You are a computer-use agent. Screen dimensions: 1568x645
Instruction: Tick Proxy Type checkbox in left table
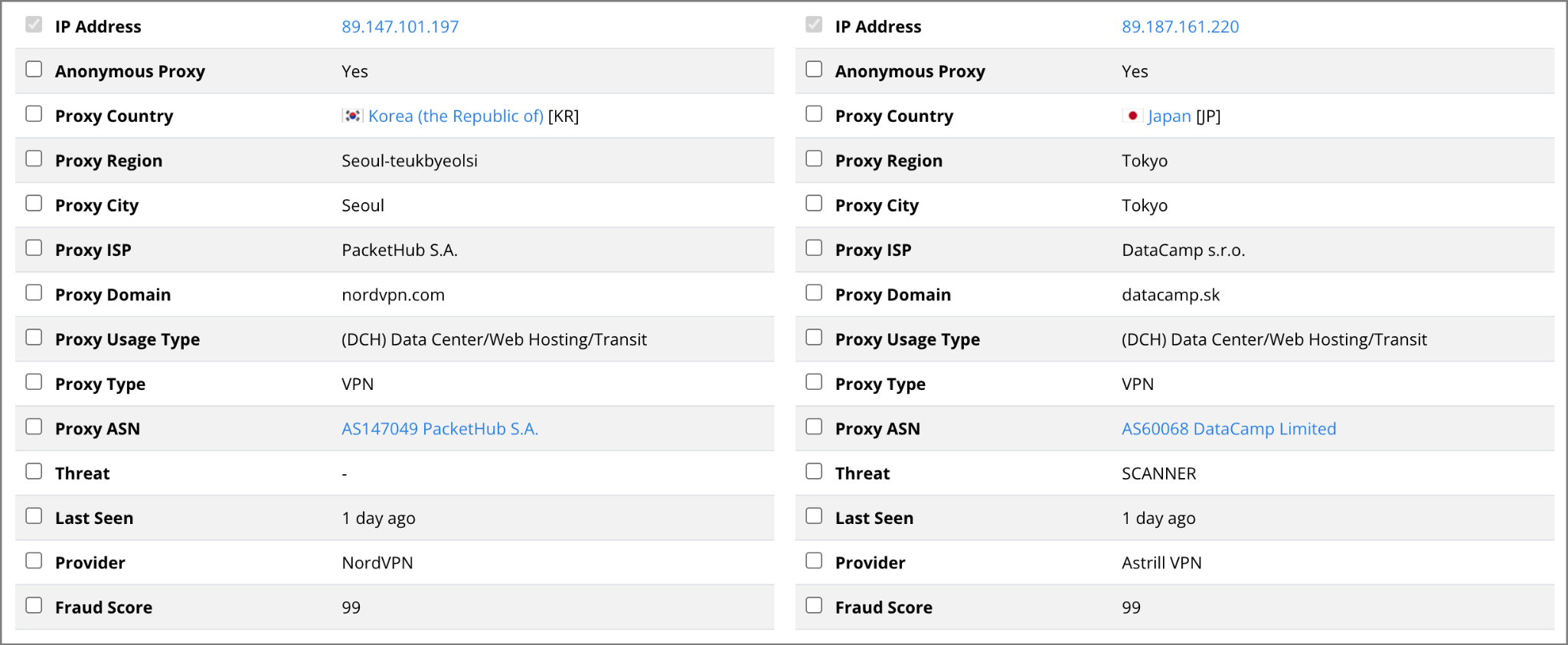click(34, 381)
